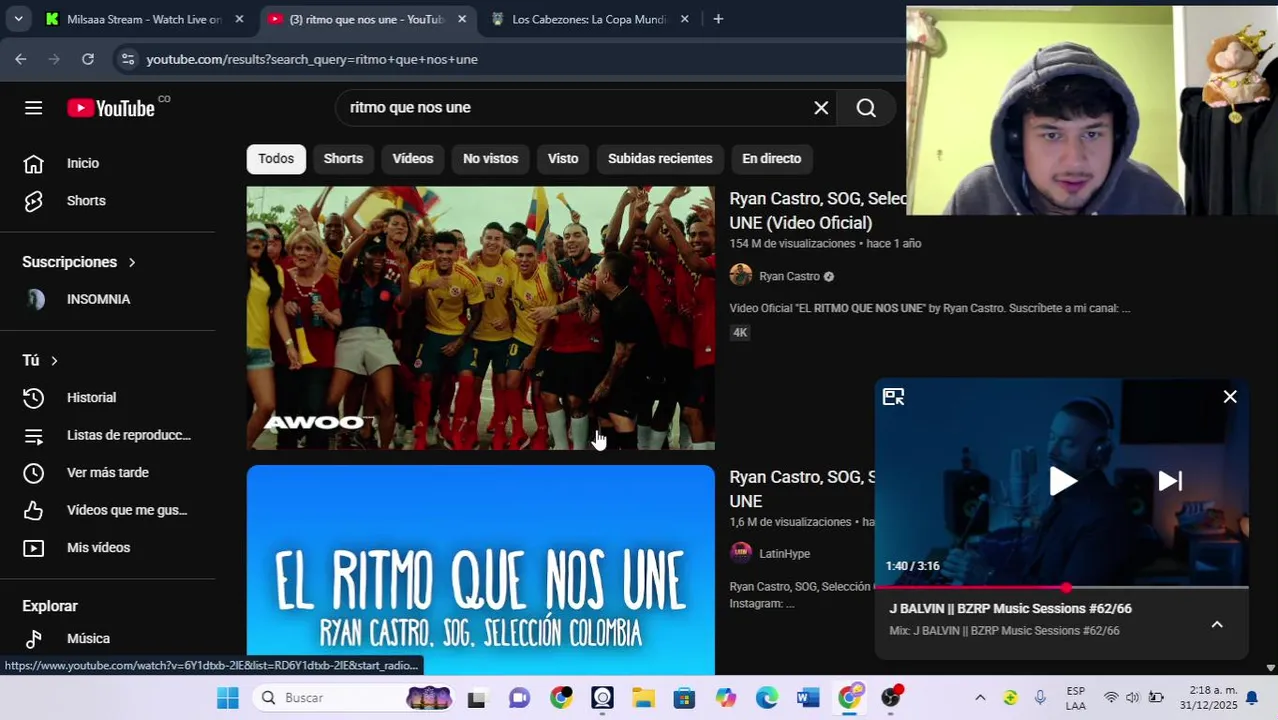This screenshot has height=720, width=1278.
Task: Open Microsoft Edge from the taskbar
Action: coord(767,698)
